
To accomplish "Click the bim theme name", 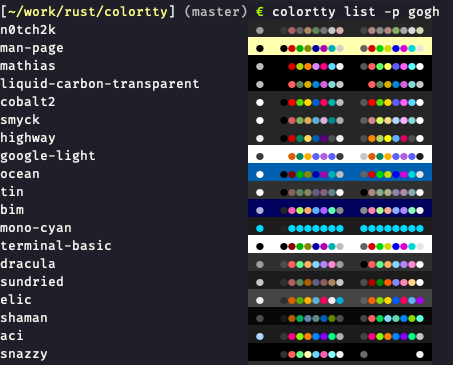I will (x=12, y=210).
